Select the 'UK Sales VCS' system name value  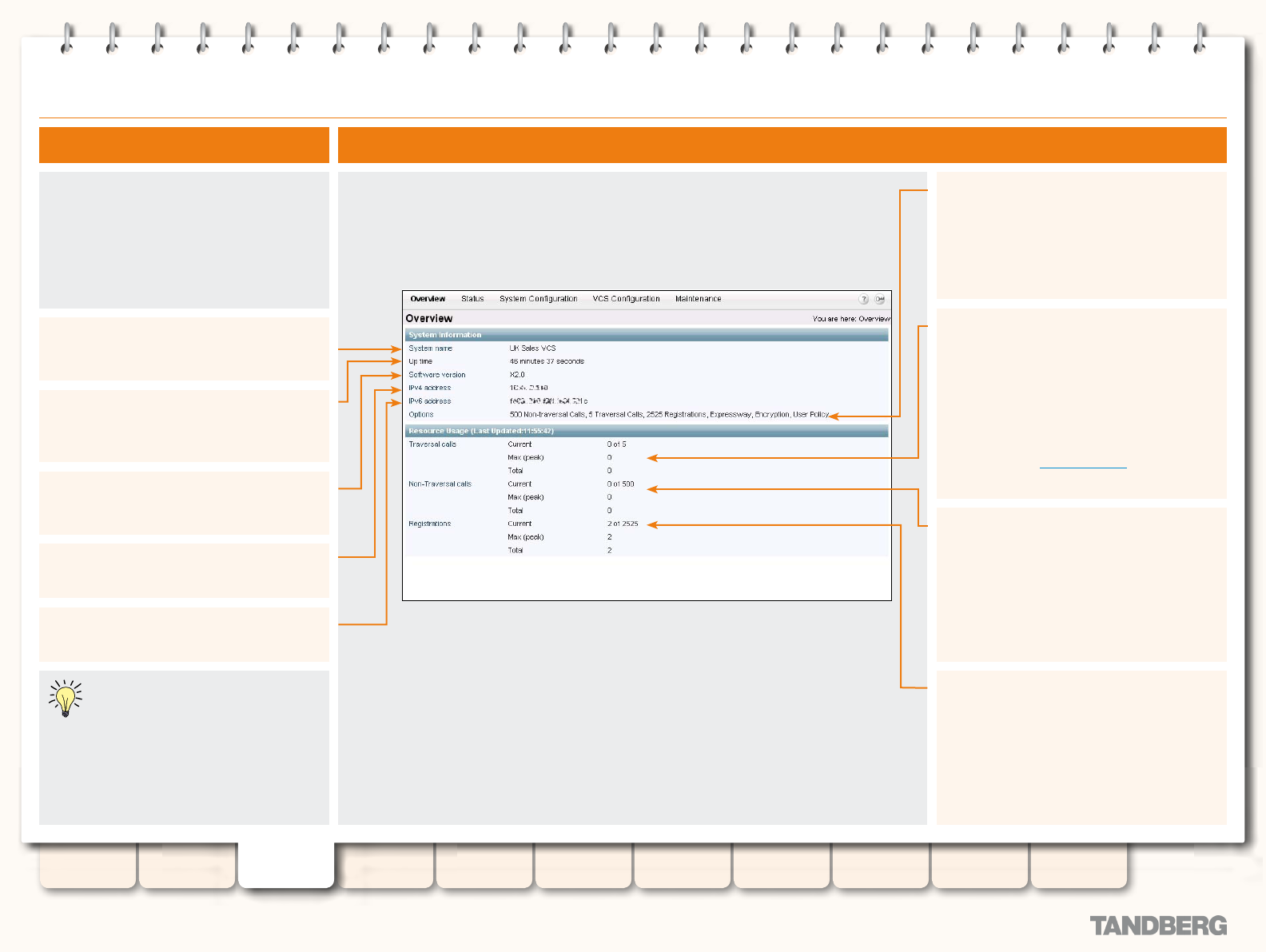[532, 349]
